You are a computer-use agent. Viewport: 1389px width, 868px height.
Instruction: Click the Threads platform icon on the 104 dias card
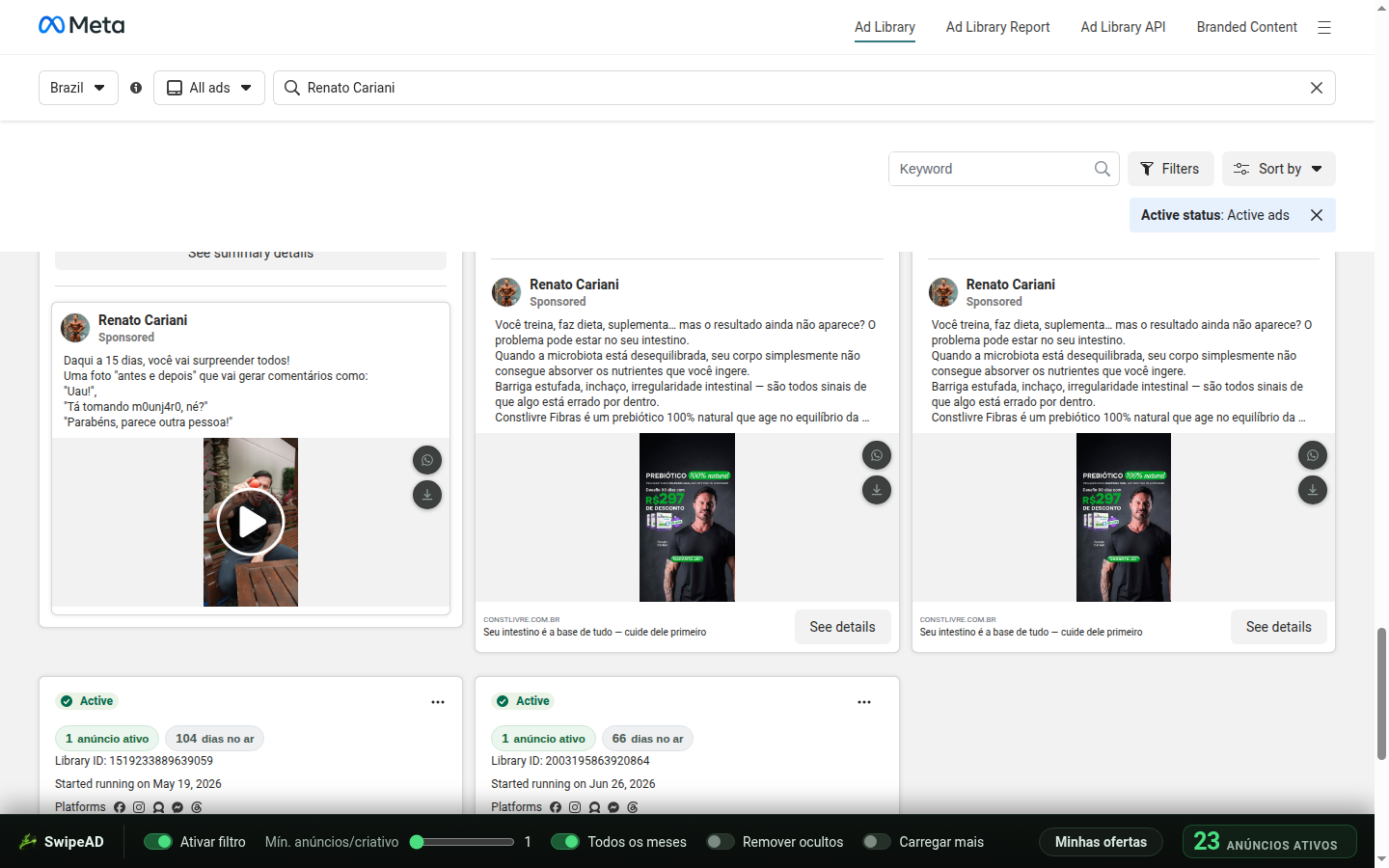(197, 807)
